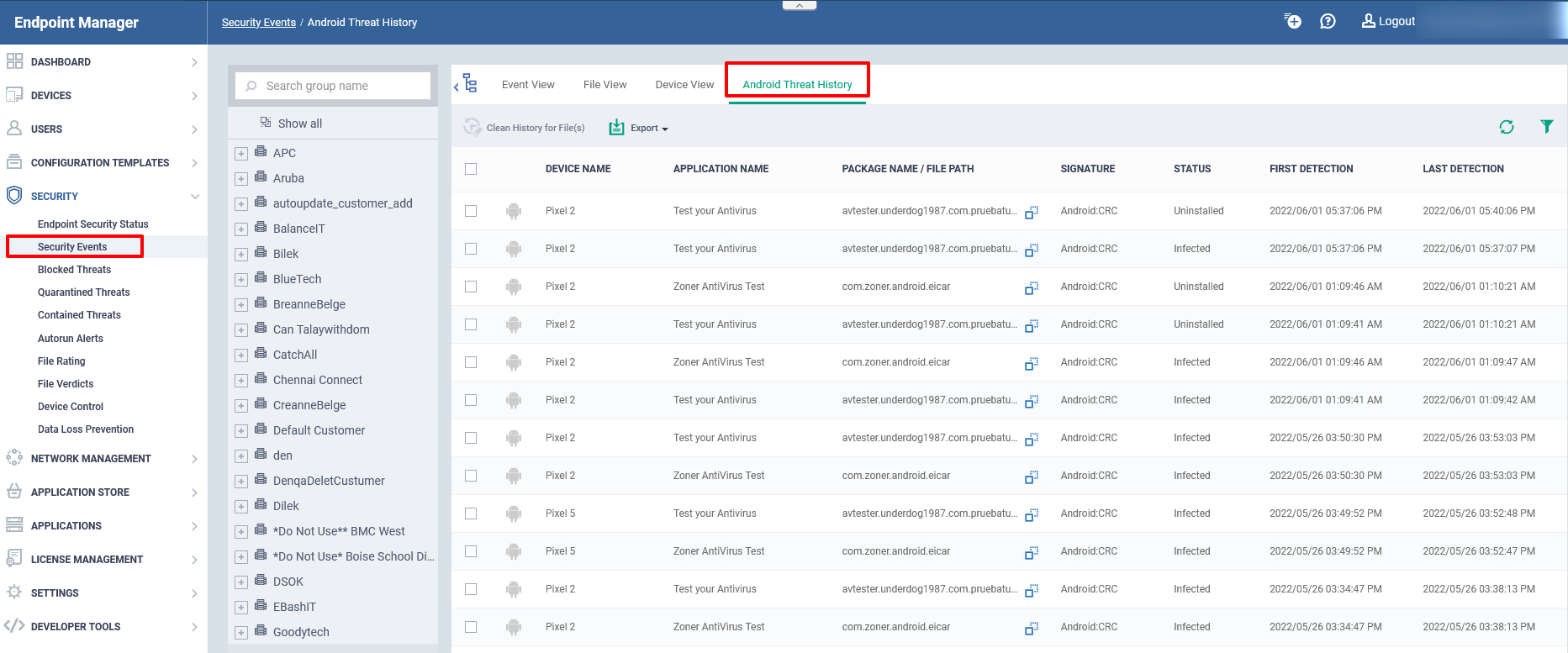This screenshot has width=1568, height=653.
Task: Expand the Aruba group node
Action: [x=241, y=179]
